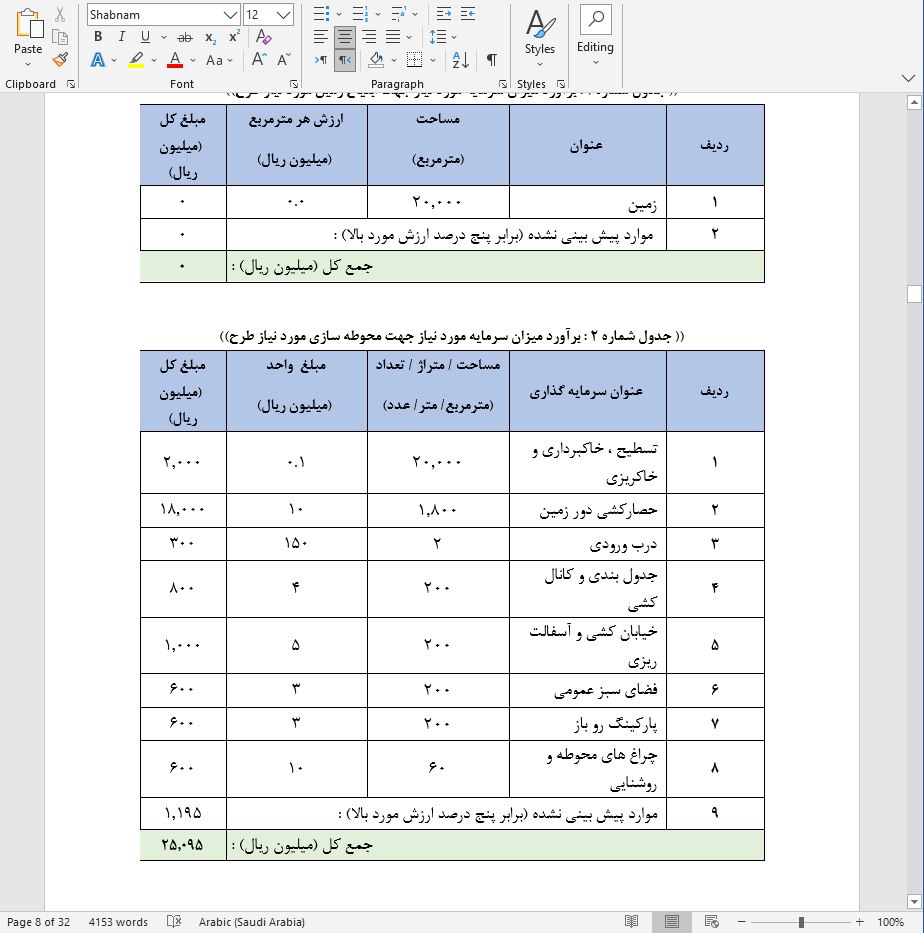The image size is (924, 933).
Task: Click 100% zoom level
Action: pos(891,922)
